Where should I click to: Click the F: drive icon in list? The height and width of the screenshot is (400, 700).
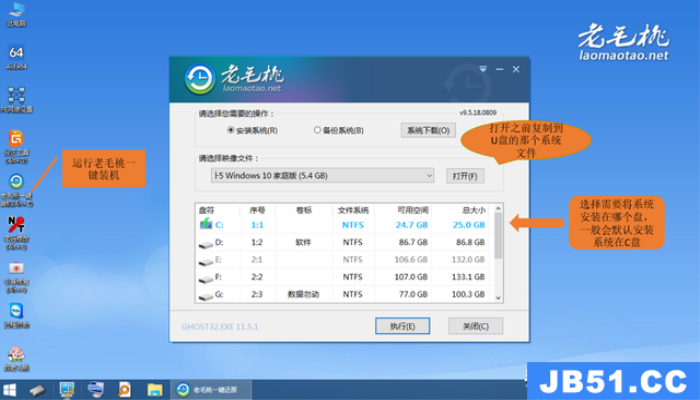point(206,279)
